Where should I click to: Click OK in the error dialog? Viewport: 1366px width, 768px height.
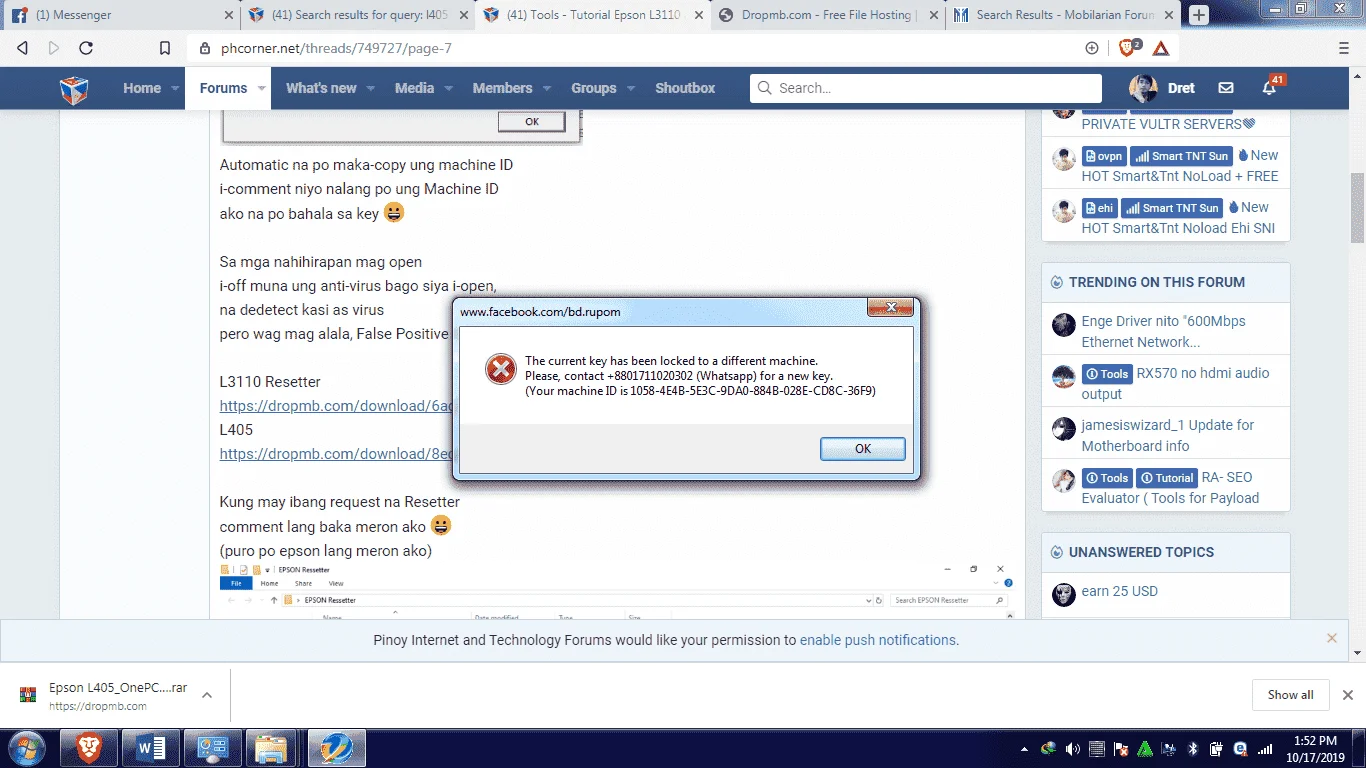coord(862,449)
